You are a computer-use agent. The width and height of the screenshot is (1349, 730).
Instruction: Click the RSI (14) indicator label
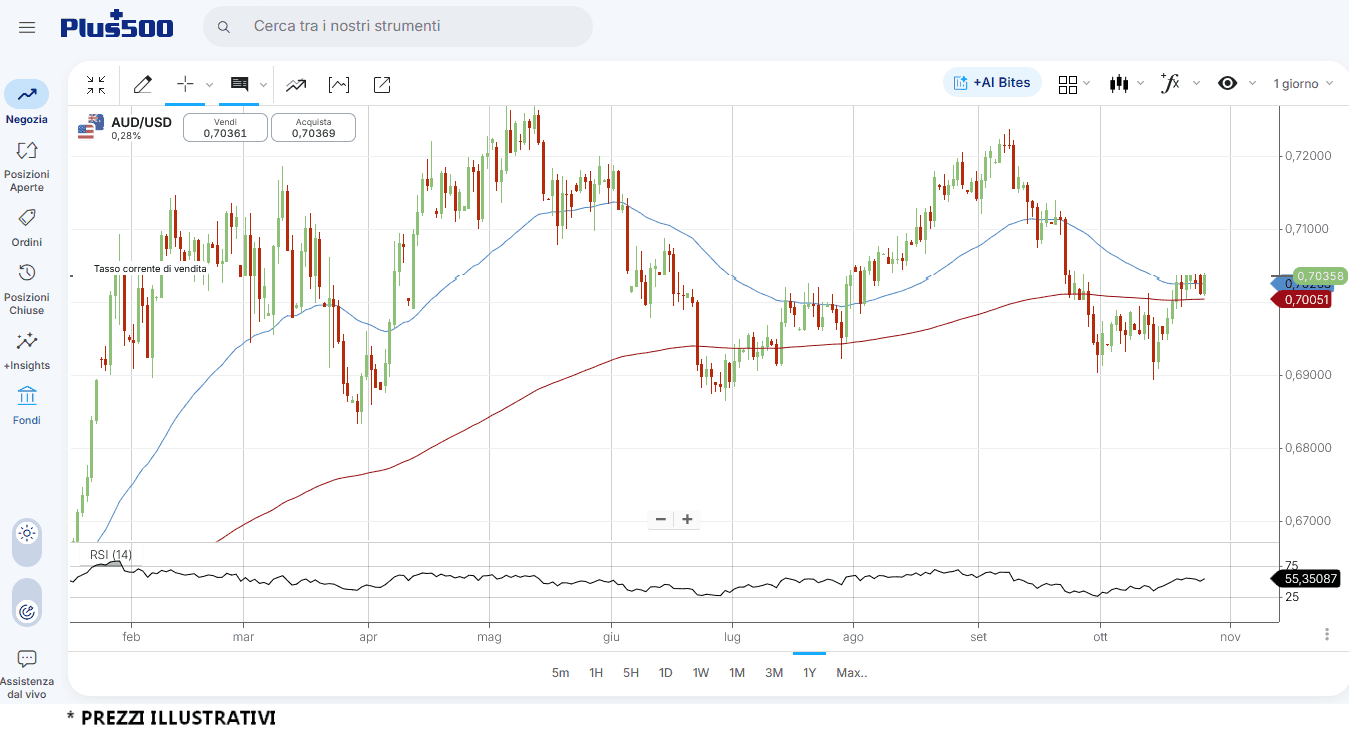(x=110, y=555)
